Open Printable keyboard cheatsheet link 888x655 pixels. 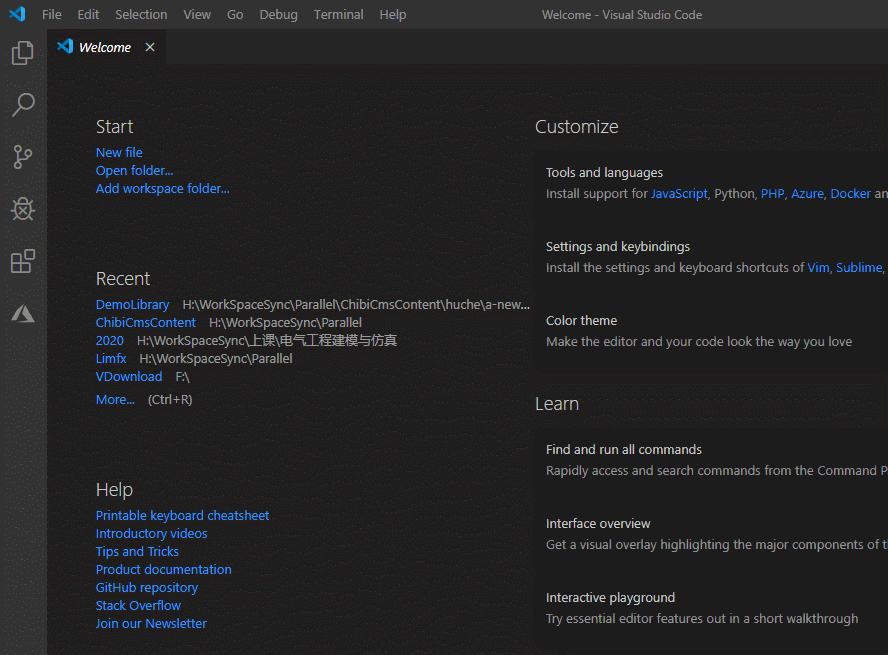tap(182, 516)
